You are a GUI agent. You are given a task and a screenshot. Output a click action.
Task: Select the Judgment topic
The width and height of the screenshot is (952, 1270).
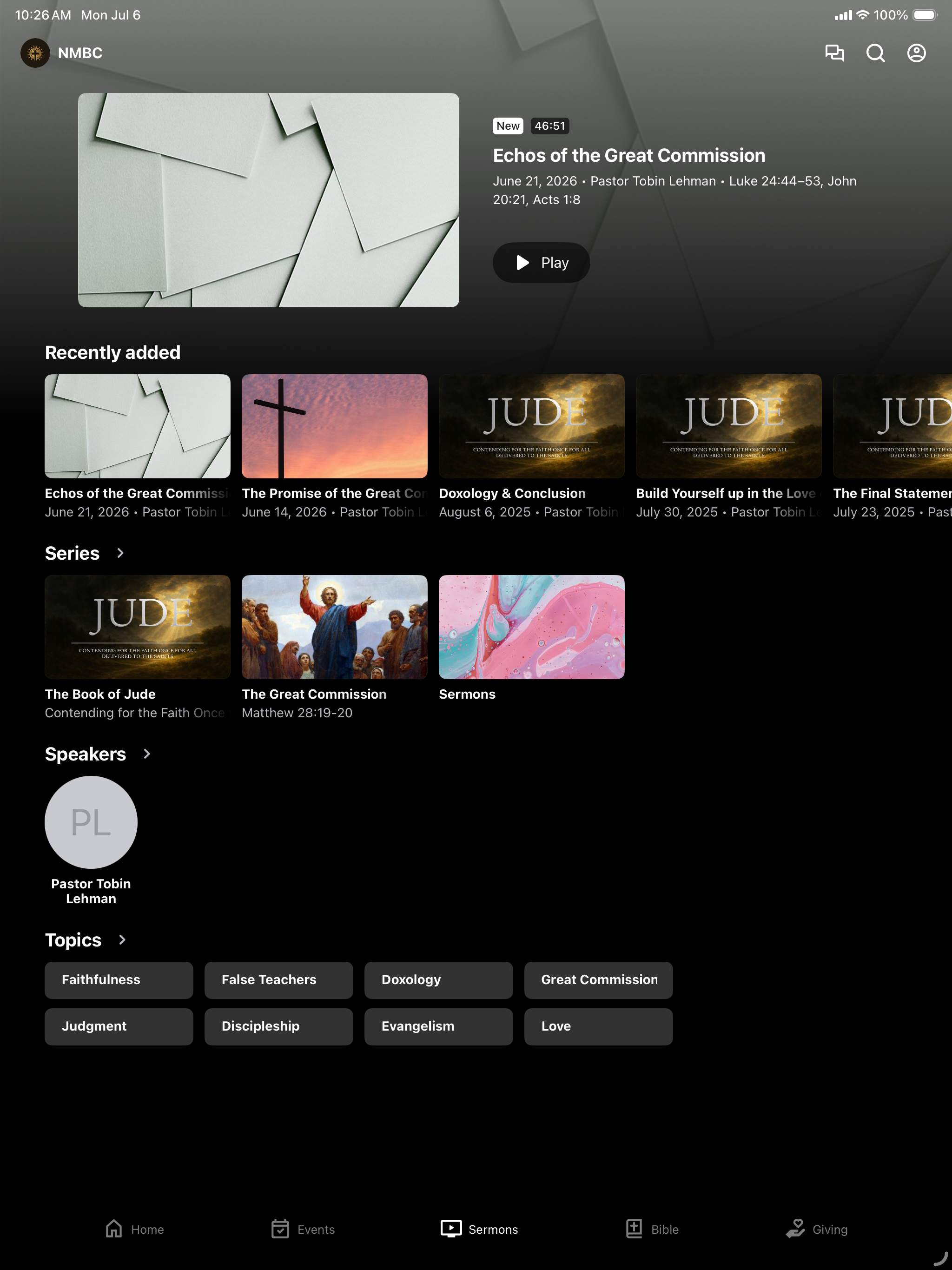[119, 1026]
